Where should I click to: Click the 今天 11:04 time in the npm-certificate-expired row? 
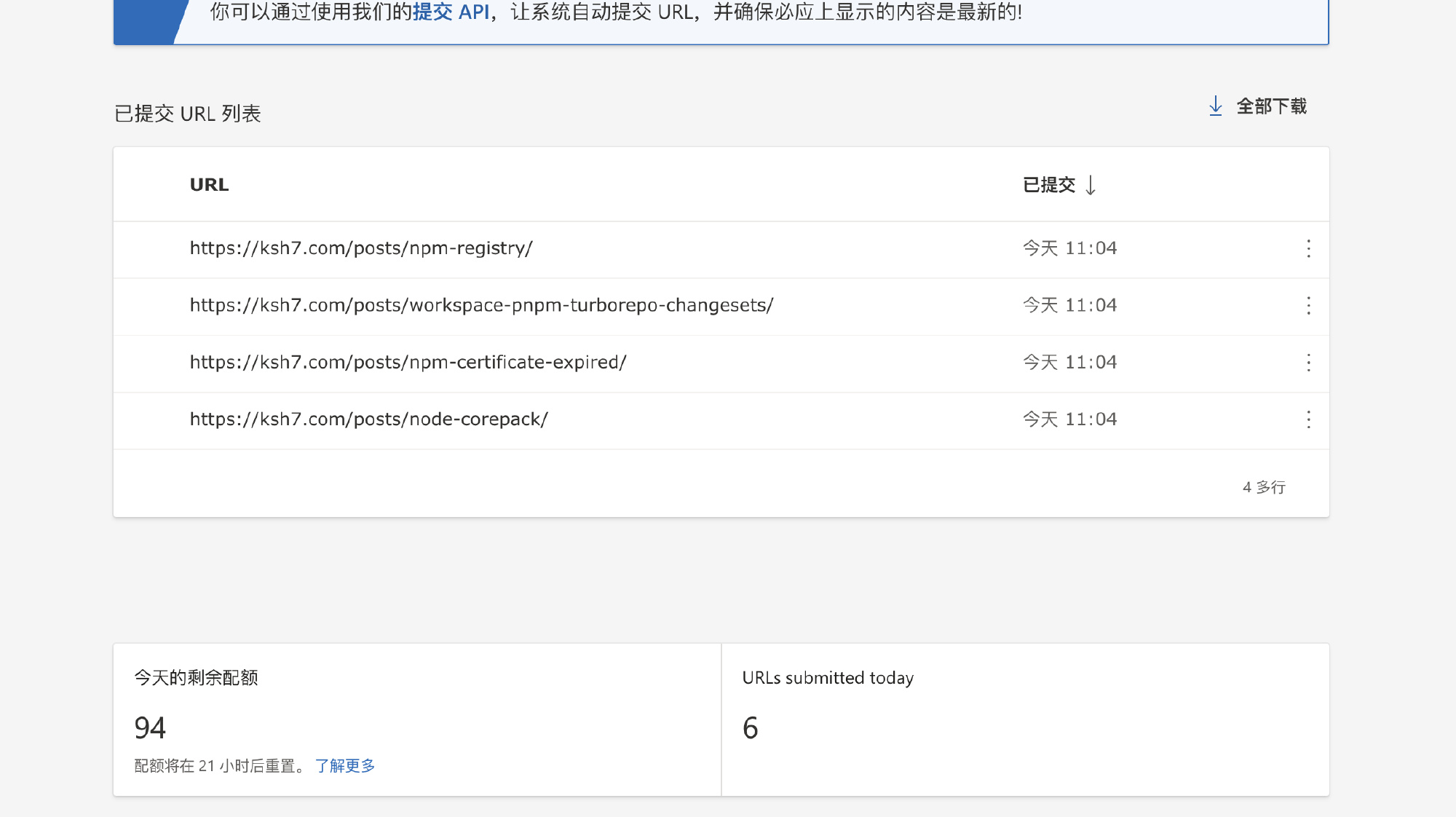(1069, 363)
